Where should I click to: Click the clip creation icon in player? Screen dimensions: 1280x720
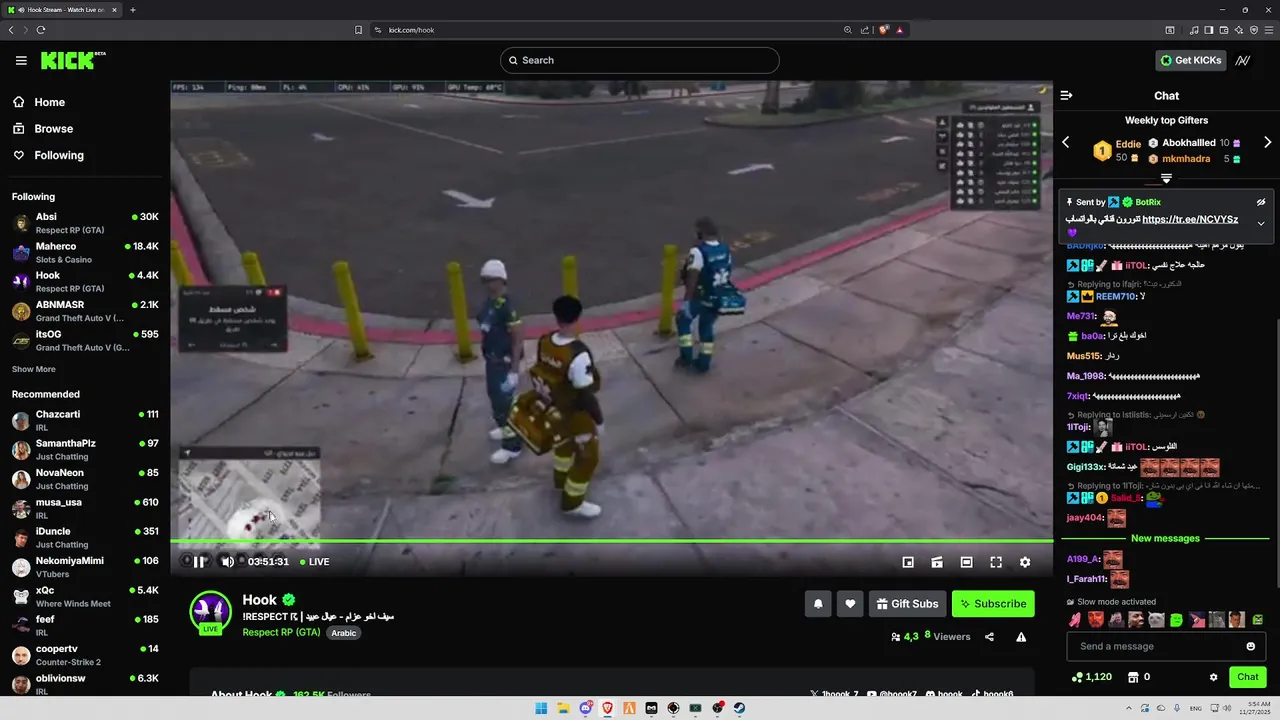(937, 562)
